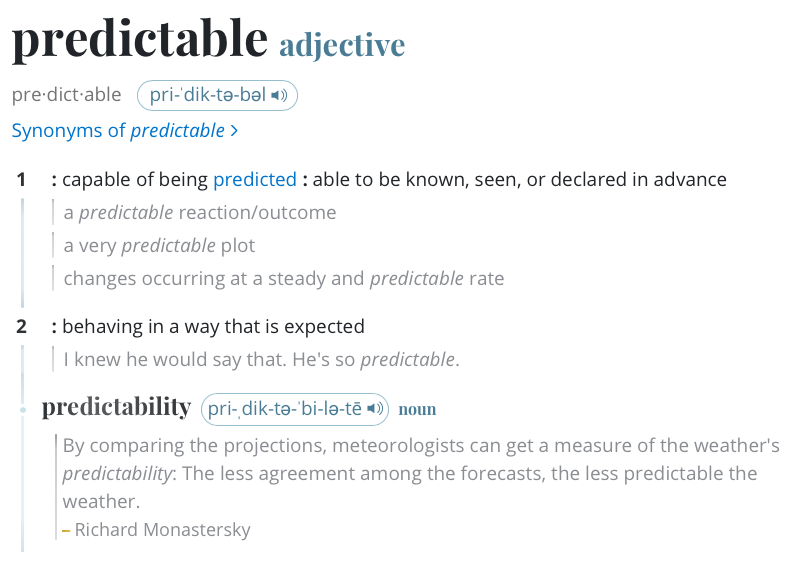The image size is (807, 571).
Task: Click the example about a steady and predictable rate
Action: (284, 279)
